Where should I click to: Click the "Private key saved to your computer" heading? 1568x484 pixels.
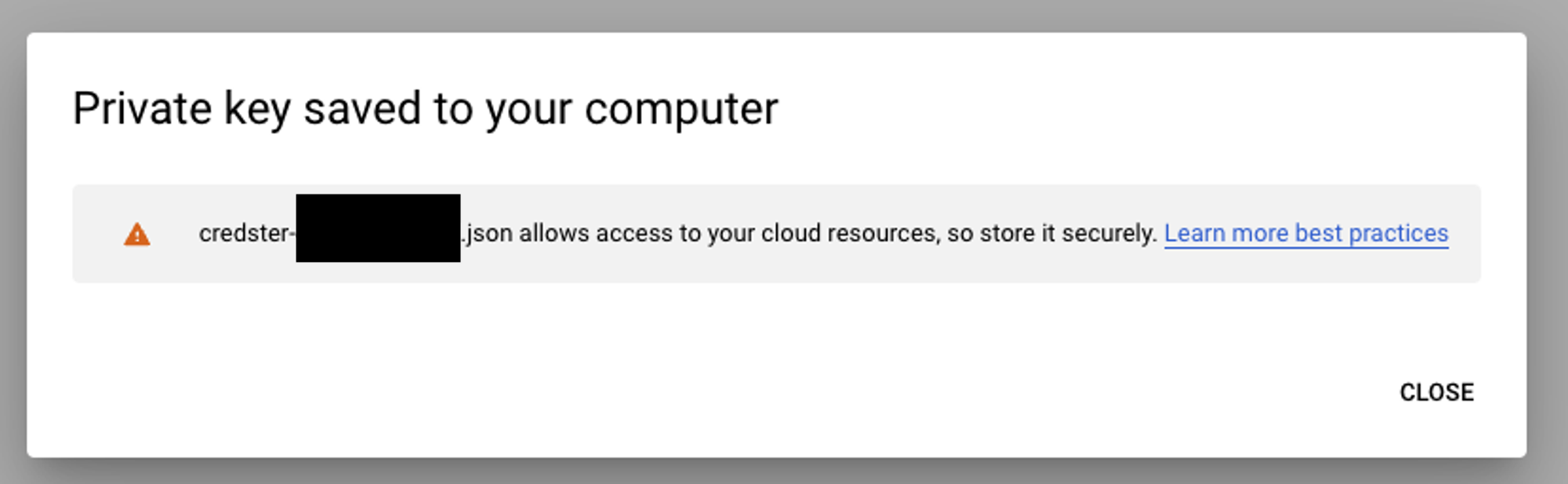(x=425, y=108)
